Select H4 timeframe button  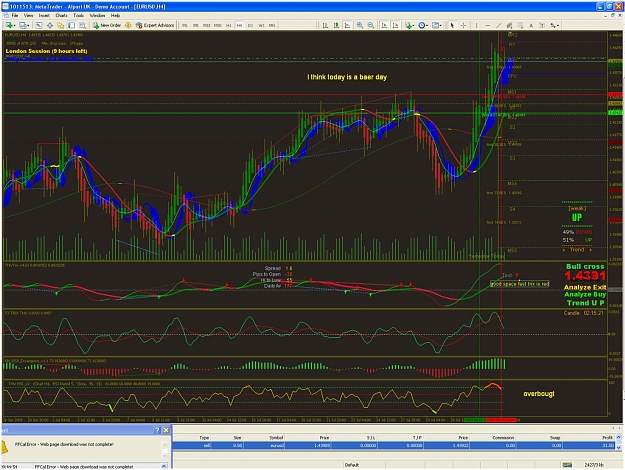tap(239, 25)
